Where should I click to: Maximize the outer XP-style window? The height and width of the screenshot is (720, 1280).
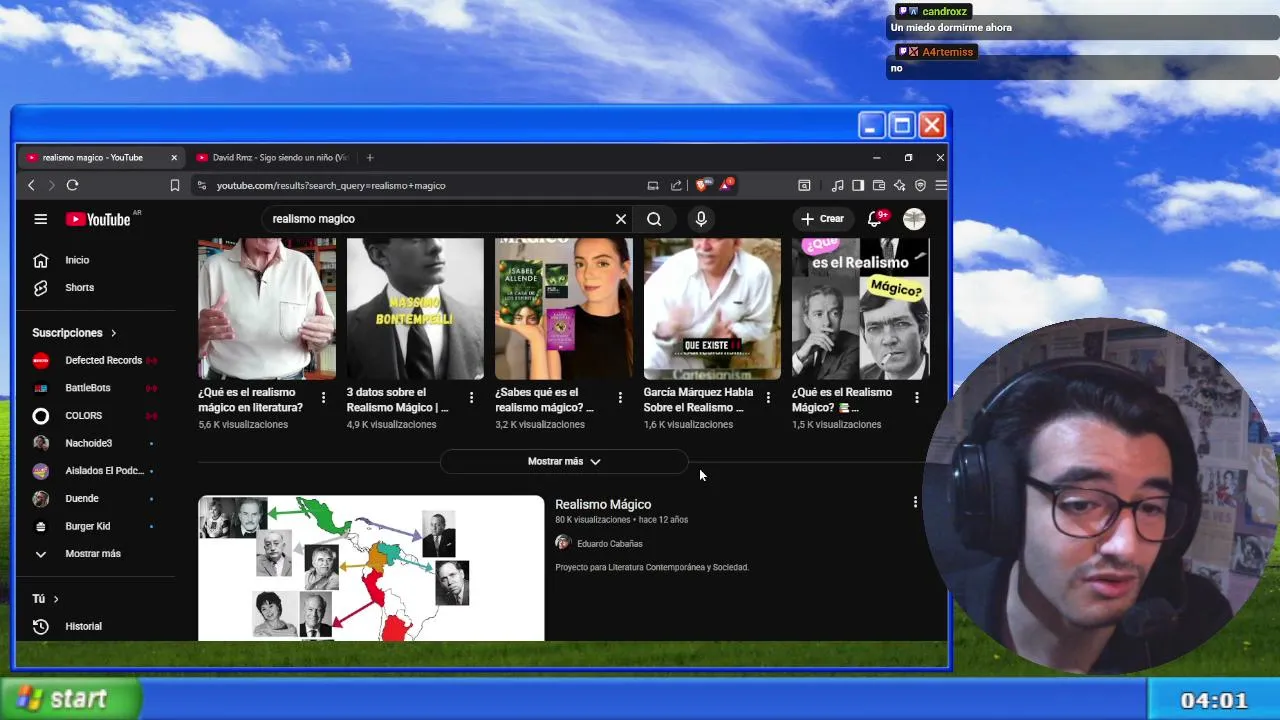[x=902, y=126]
